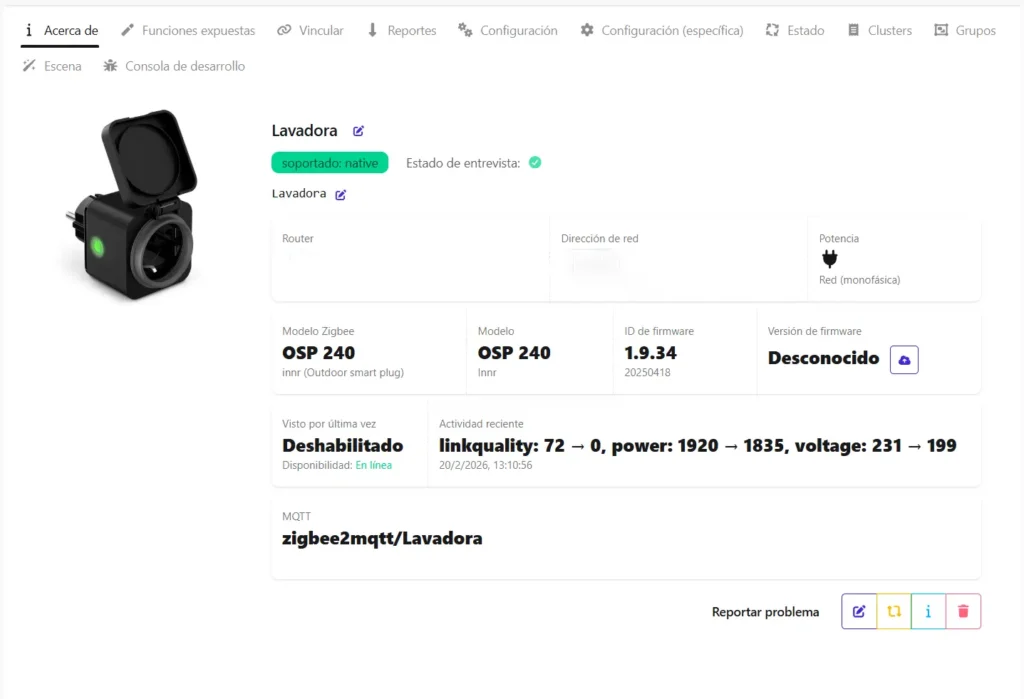1024x699 pixels.
Task: Open the Configuración tab
Action: 508,31
